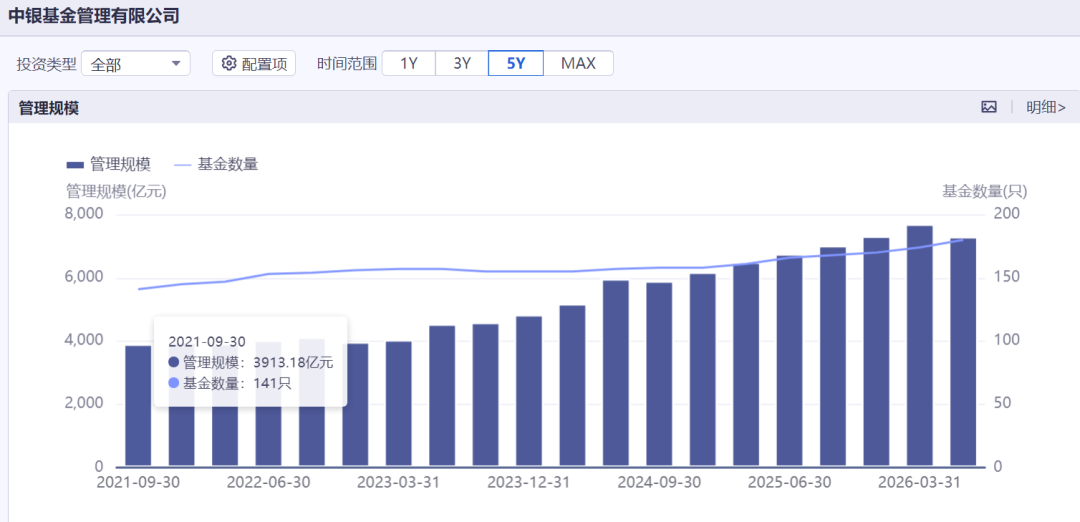Image resolution: width=1080 pixels, height=522 pixels.
Task: Click the last, rightmost bar in the chart
Action: (x=963, y=353)
